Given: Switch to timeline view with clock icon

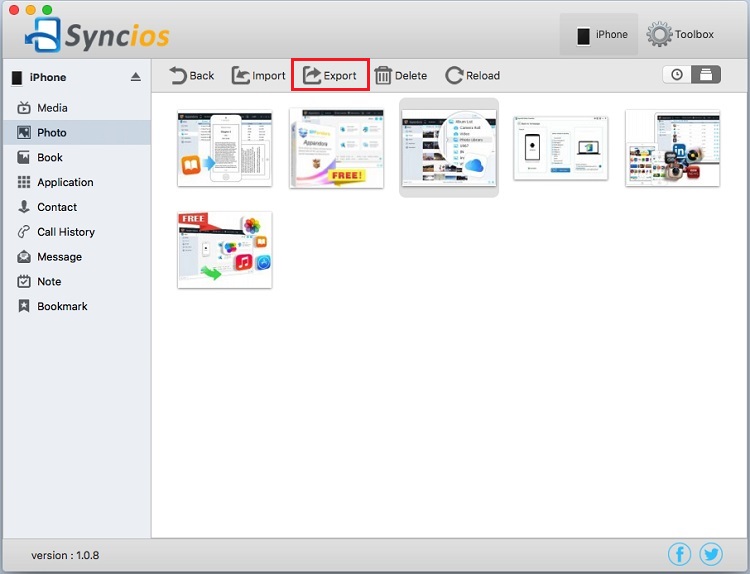Looking at the screenshot, I should (x=677, y=75).
